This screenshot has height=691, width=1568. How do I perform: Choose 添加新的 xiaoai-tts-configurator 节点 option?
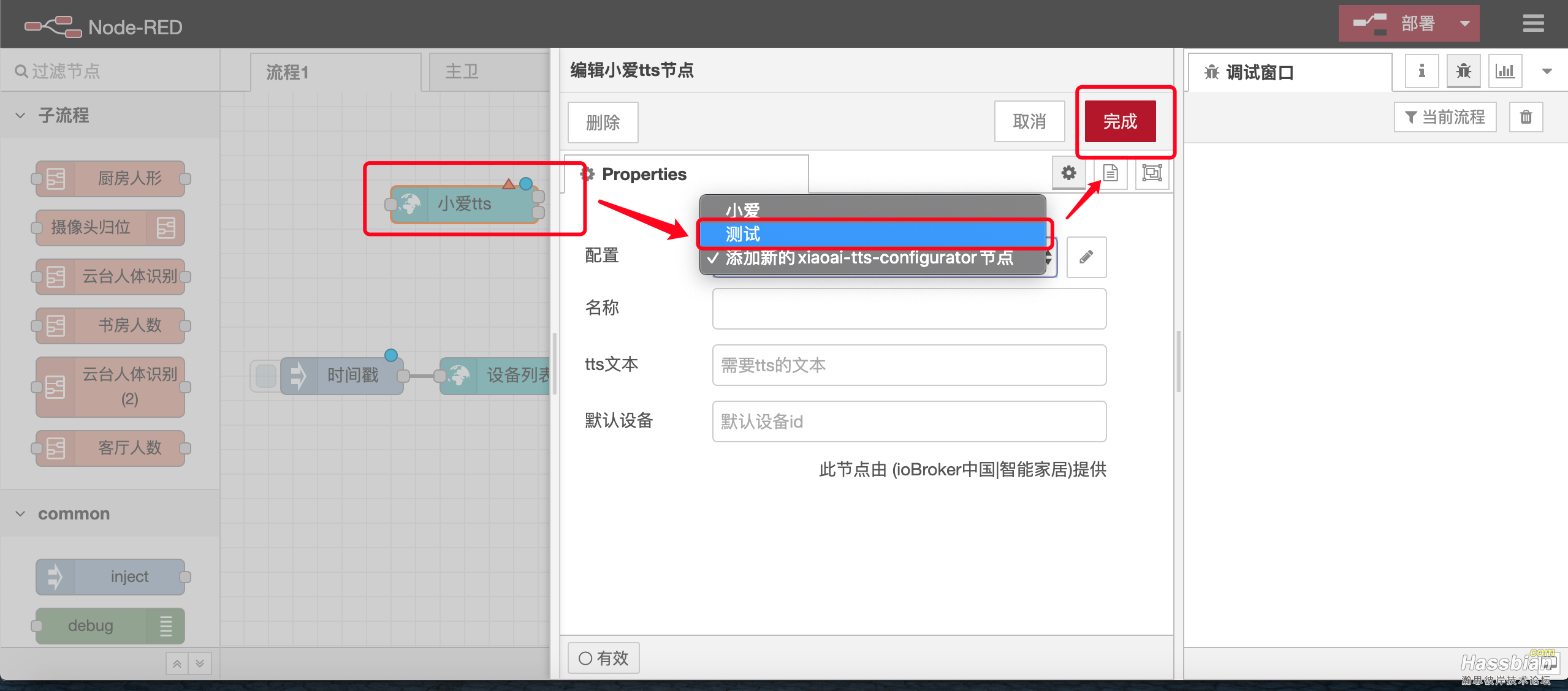point(873,258)
